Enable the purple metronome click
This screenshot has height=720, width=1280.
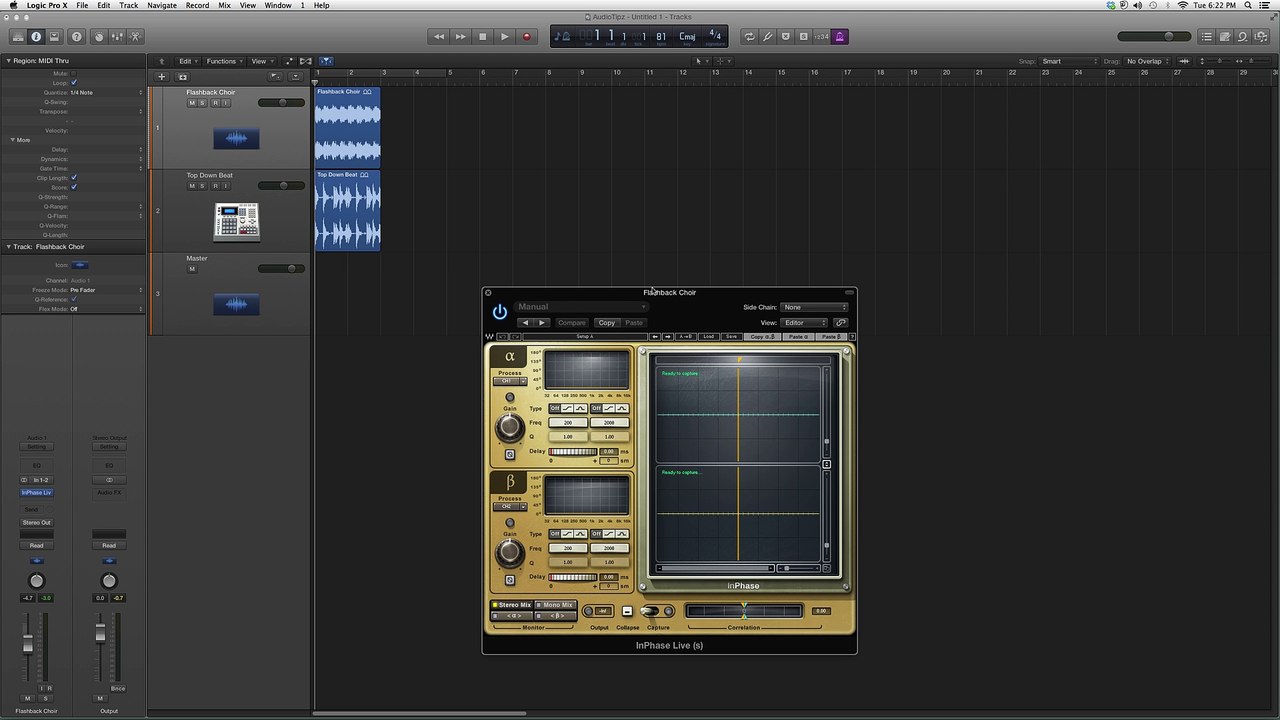coord(839,37)
